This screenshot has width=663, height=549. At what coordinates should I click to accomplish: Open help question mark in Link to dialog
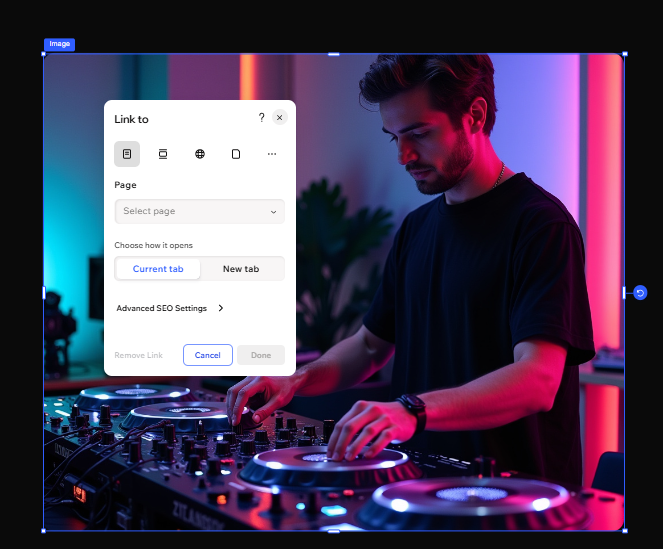(261, 118)
